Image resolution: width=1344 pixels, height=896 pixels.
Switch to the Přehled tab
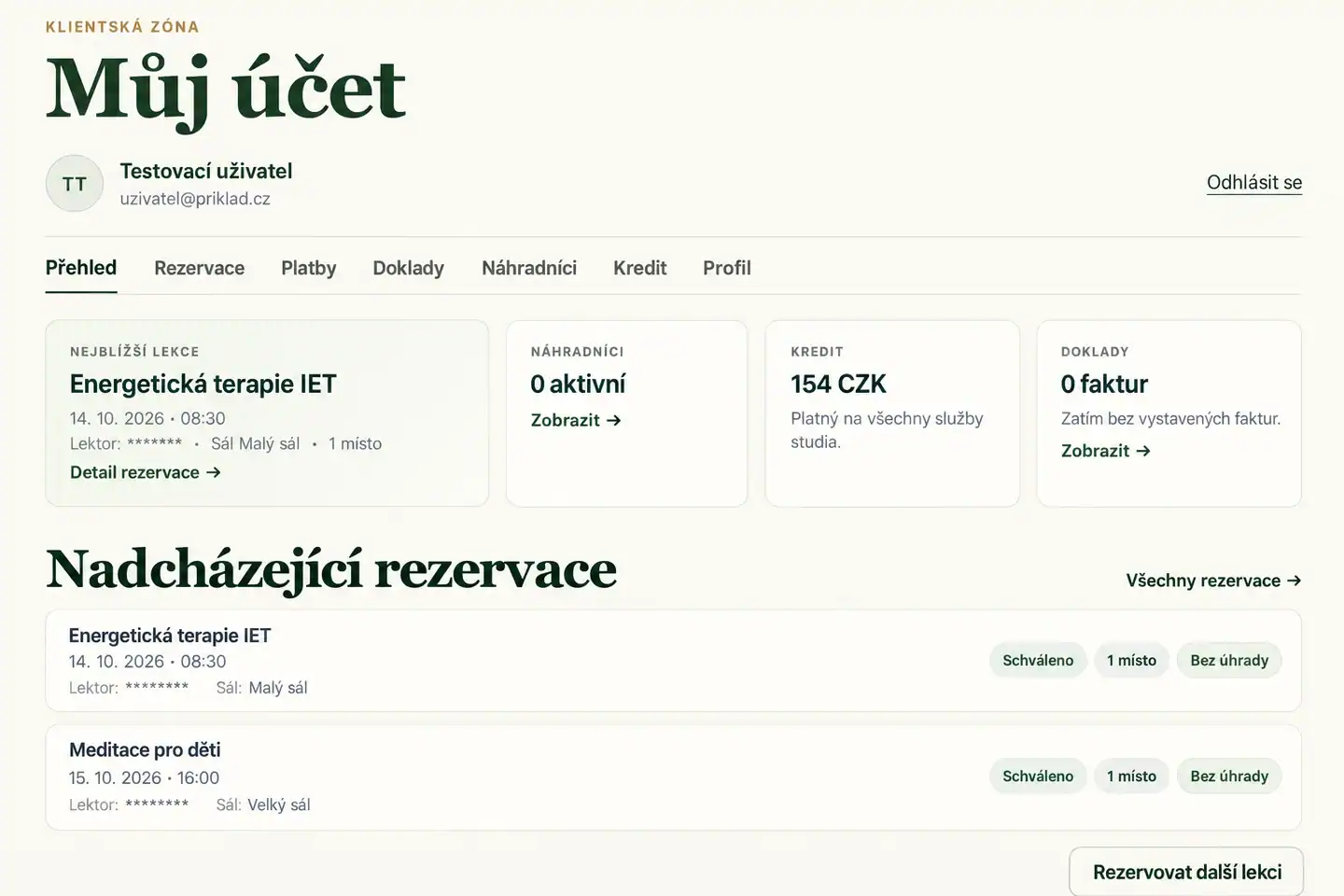point(81,268)
